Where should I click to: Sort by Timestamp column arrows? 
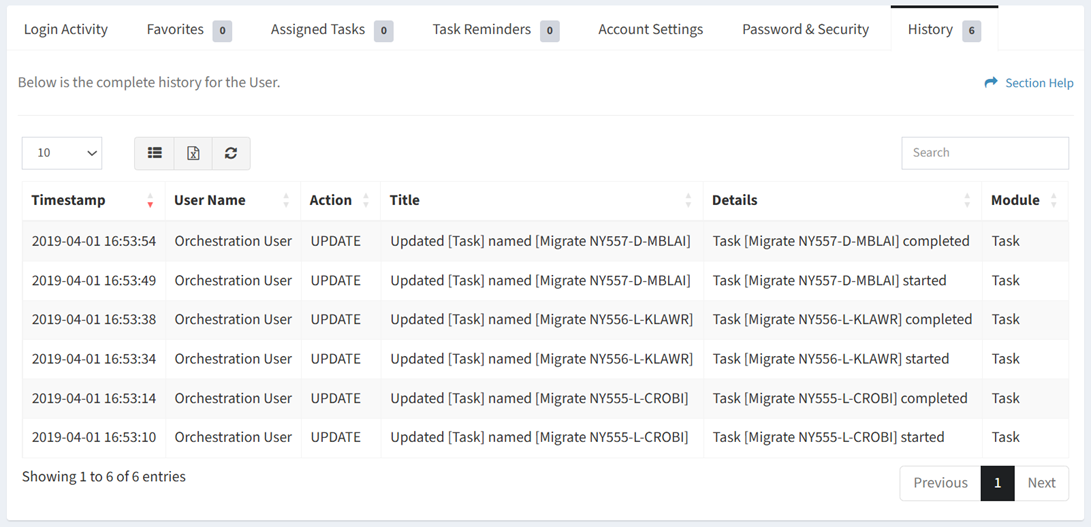point(150,200)
